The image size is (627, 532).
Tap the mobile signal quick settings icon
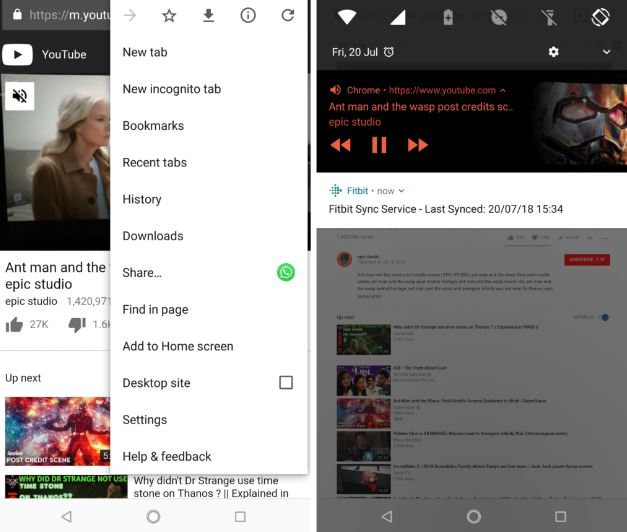397,17
